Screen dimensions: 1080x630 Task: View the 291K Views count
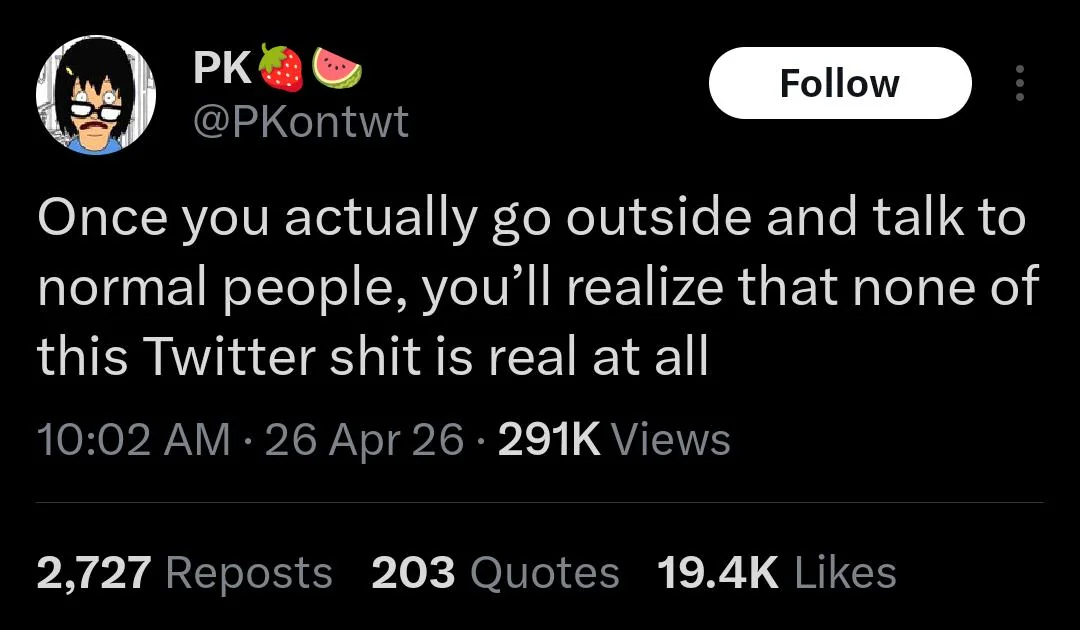coord(613,438)
